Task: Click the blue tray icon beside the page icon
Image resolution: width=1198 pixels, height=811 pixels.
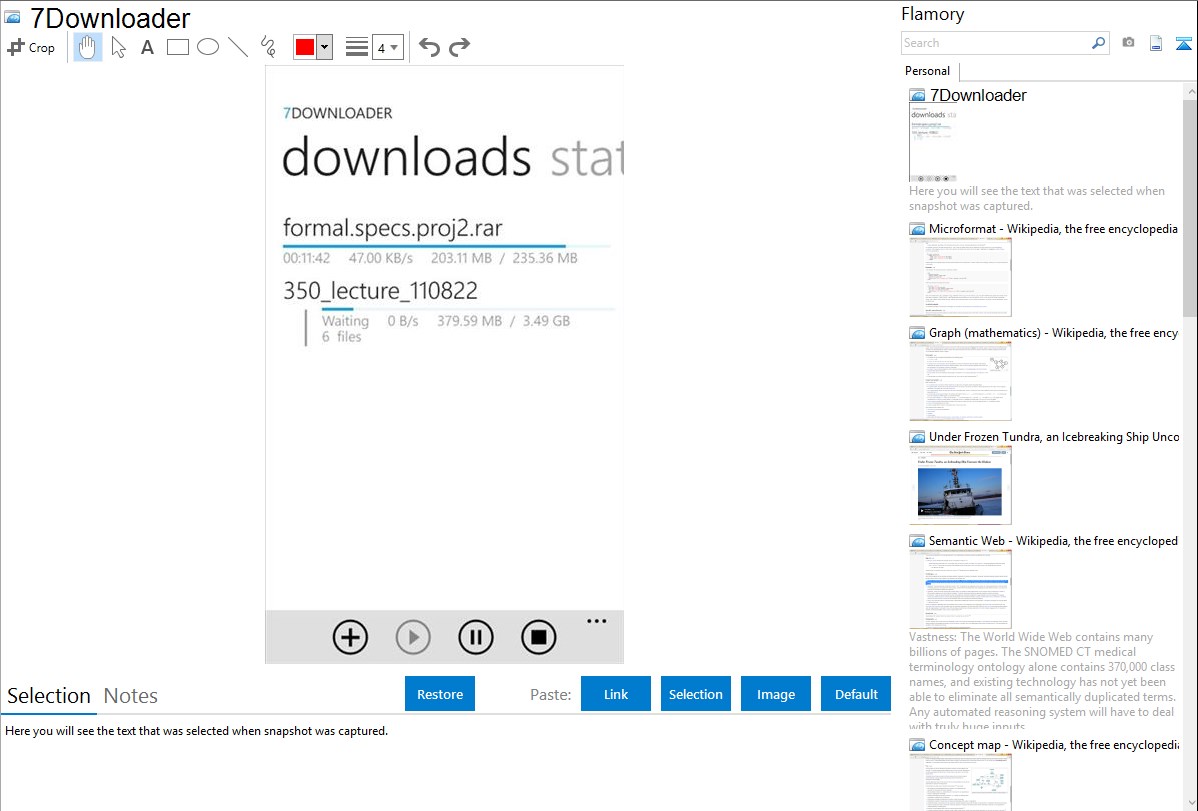Action: pos(1183,43)
